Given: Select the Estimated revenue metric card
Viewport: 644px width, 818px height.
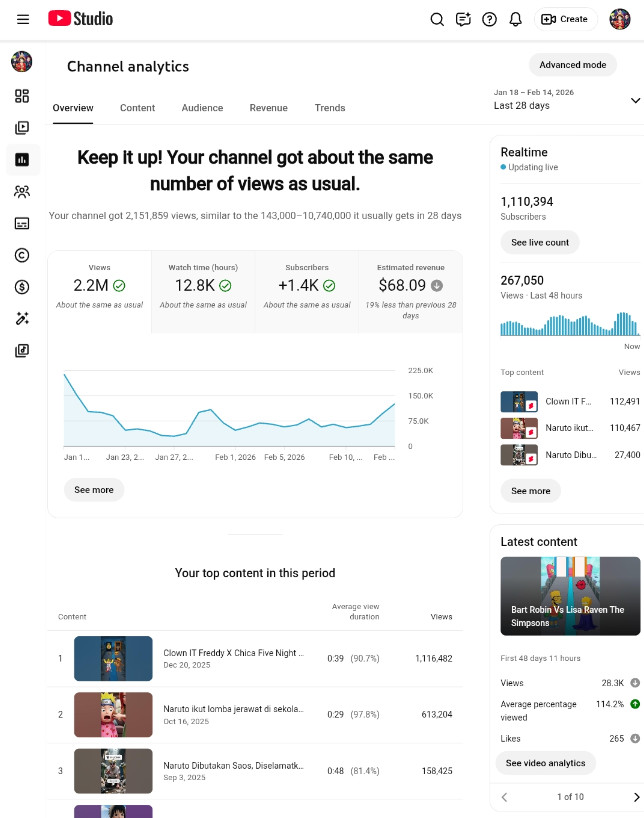Looking at the screenshot, I should (410, 291).
